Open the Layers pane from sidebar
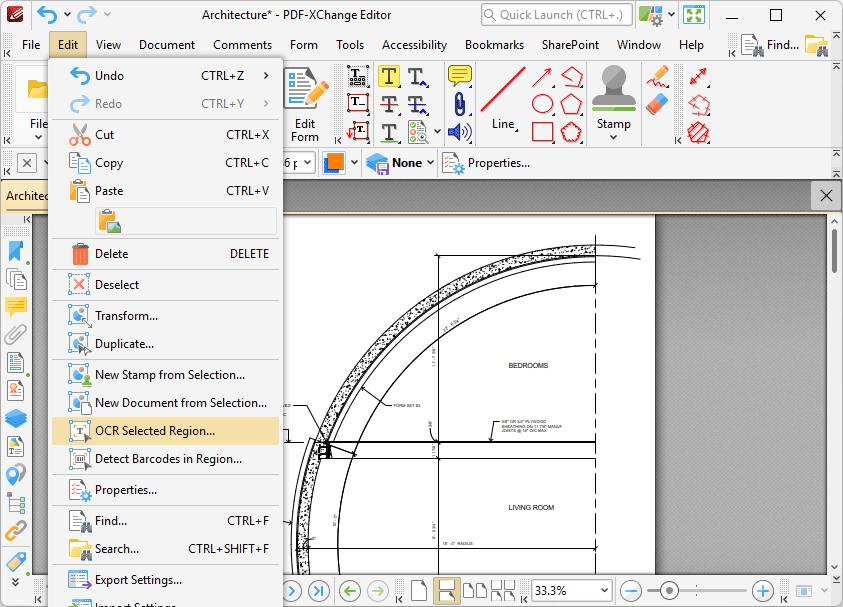Viewport: 843px width, 607px height. [x=15, y=418]
